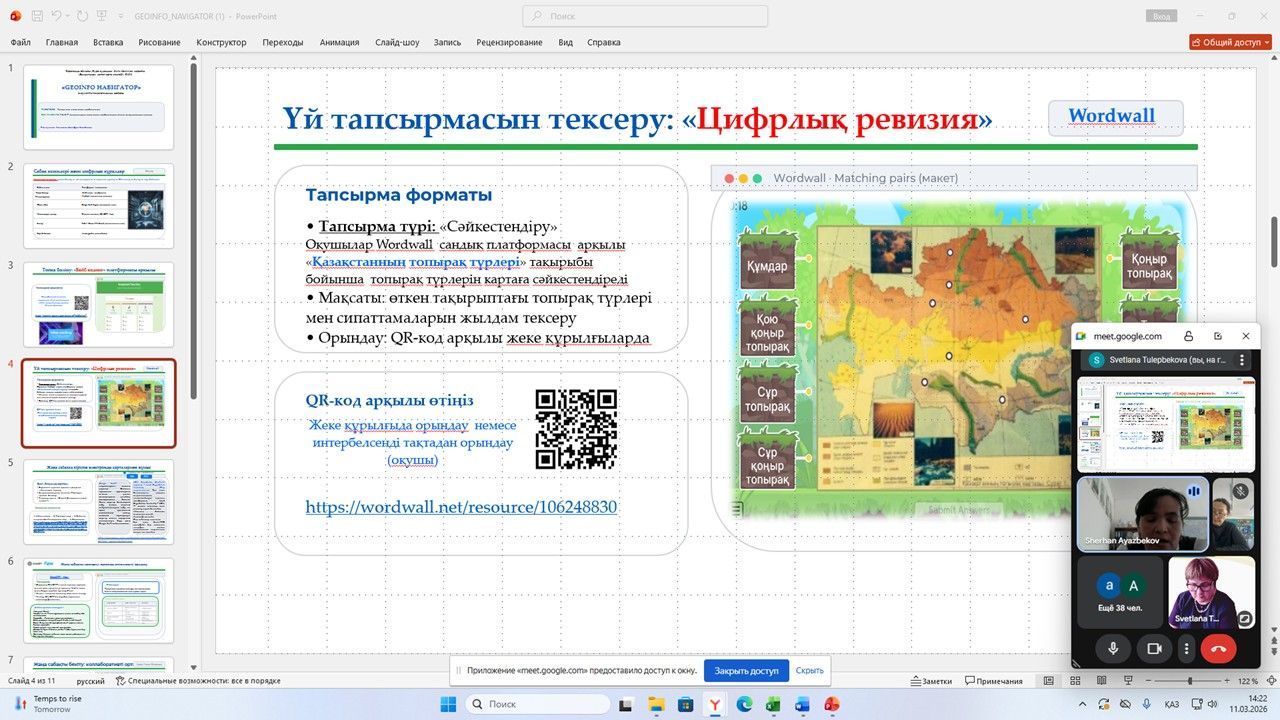Start slideshow from status bar icon

click(1126, 681)
